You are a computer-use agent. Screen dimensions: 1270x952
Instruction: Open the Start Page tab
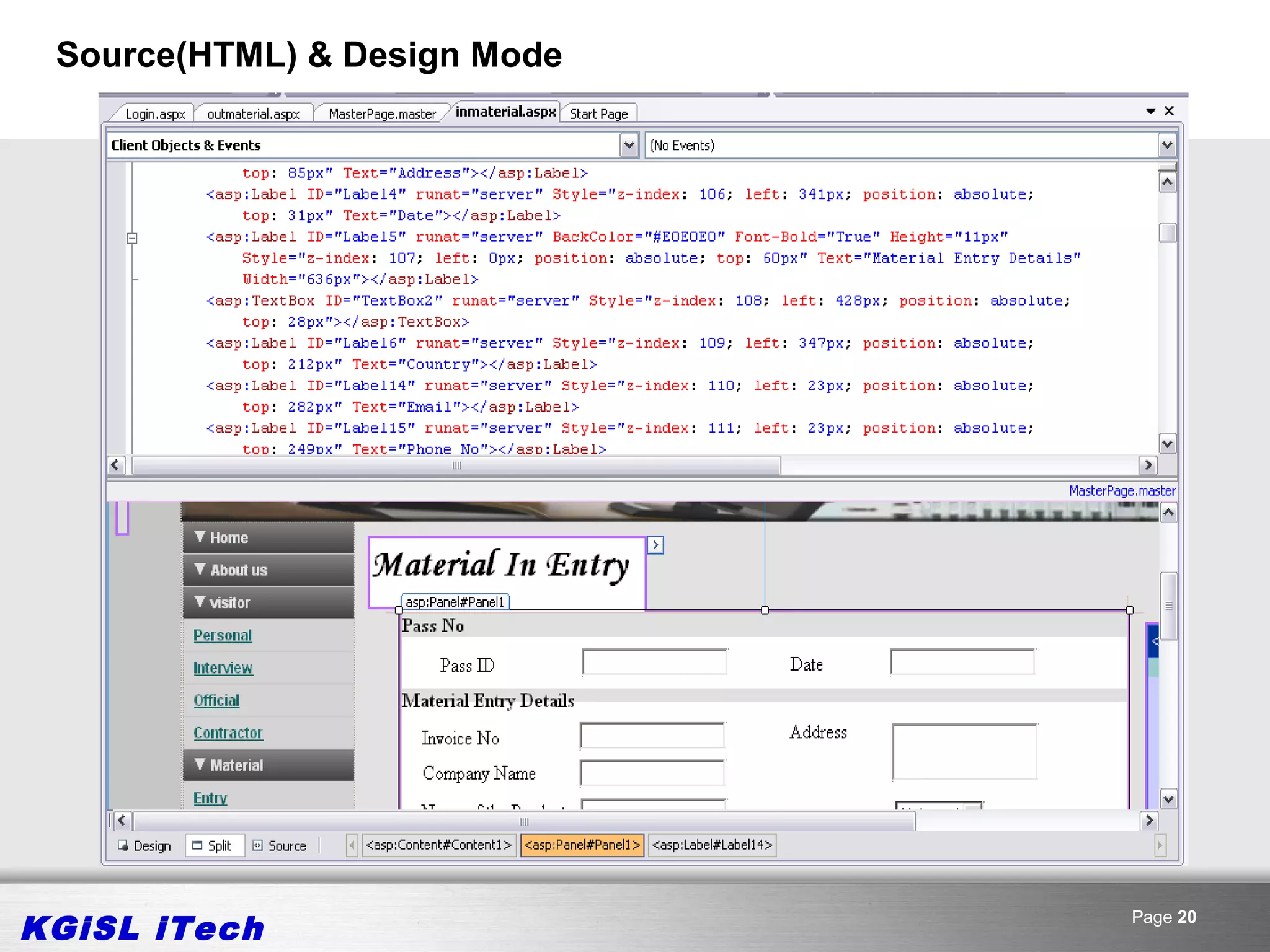(598, 114)
